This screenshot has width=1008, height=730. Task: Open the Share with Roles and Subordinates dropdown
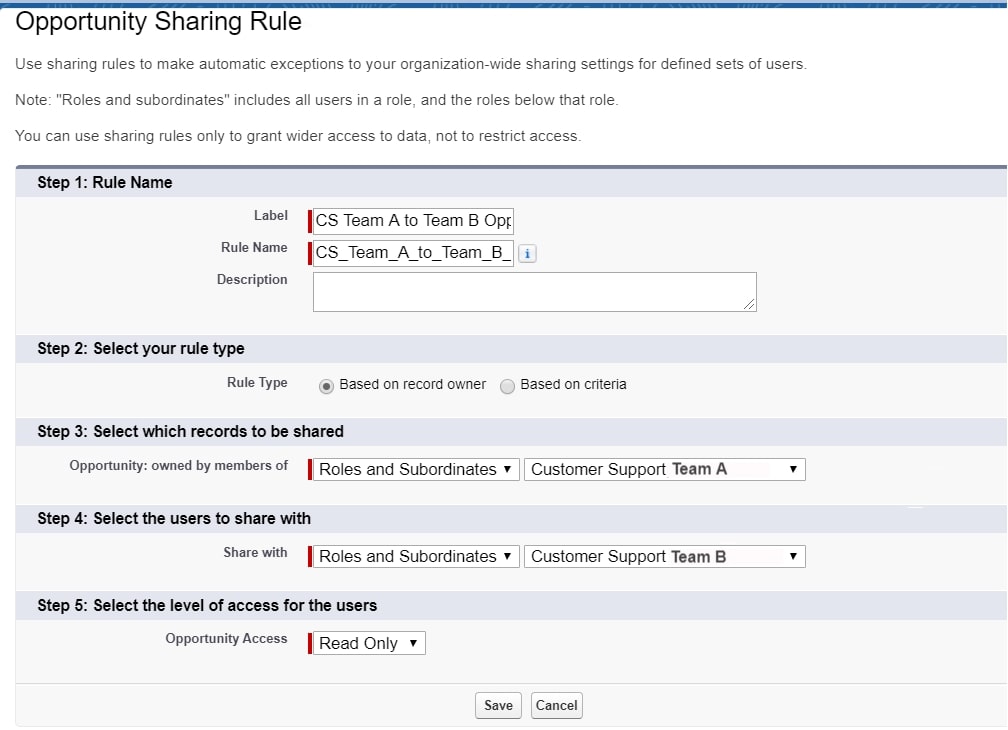(x=413, y=556)
